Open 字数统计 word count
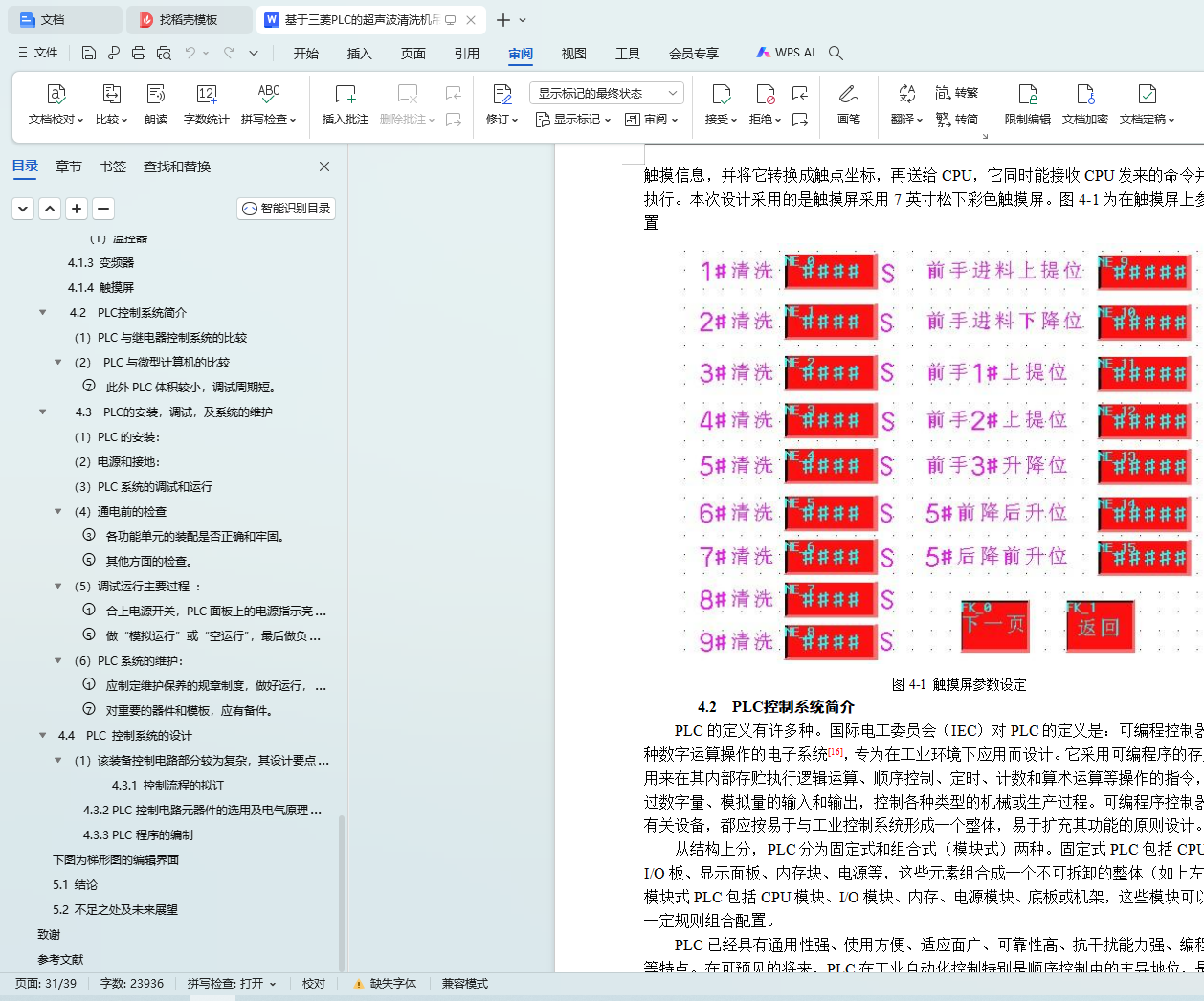Screen dimensions: 1204x1001 pyautogui.click(x=206, y=105)
